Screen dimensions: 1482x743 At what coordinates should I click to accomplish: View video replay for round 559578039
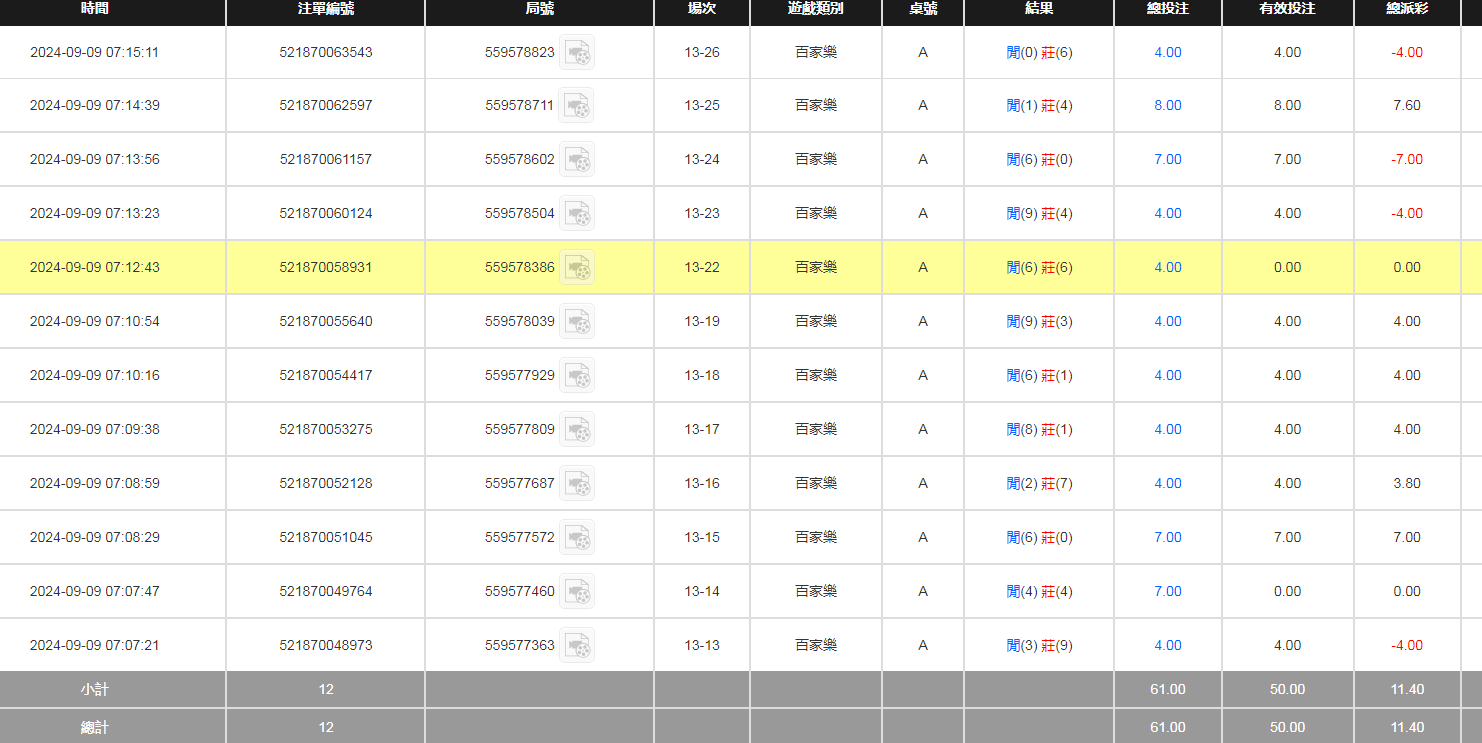[576, 321]
